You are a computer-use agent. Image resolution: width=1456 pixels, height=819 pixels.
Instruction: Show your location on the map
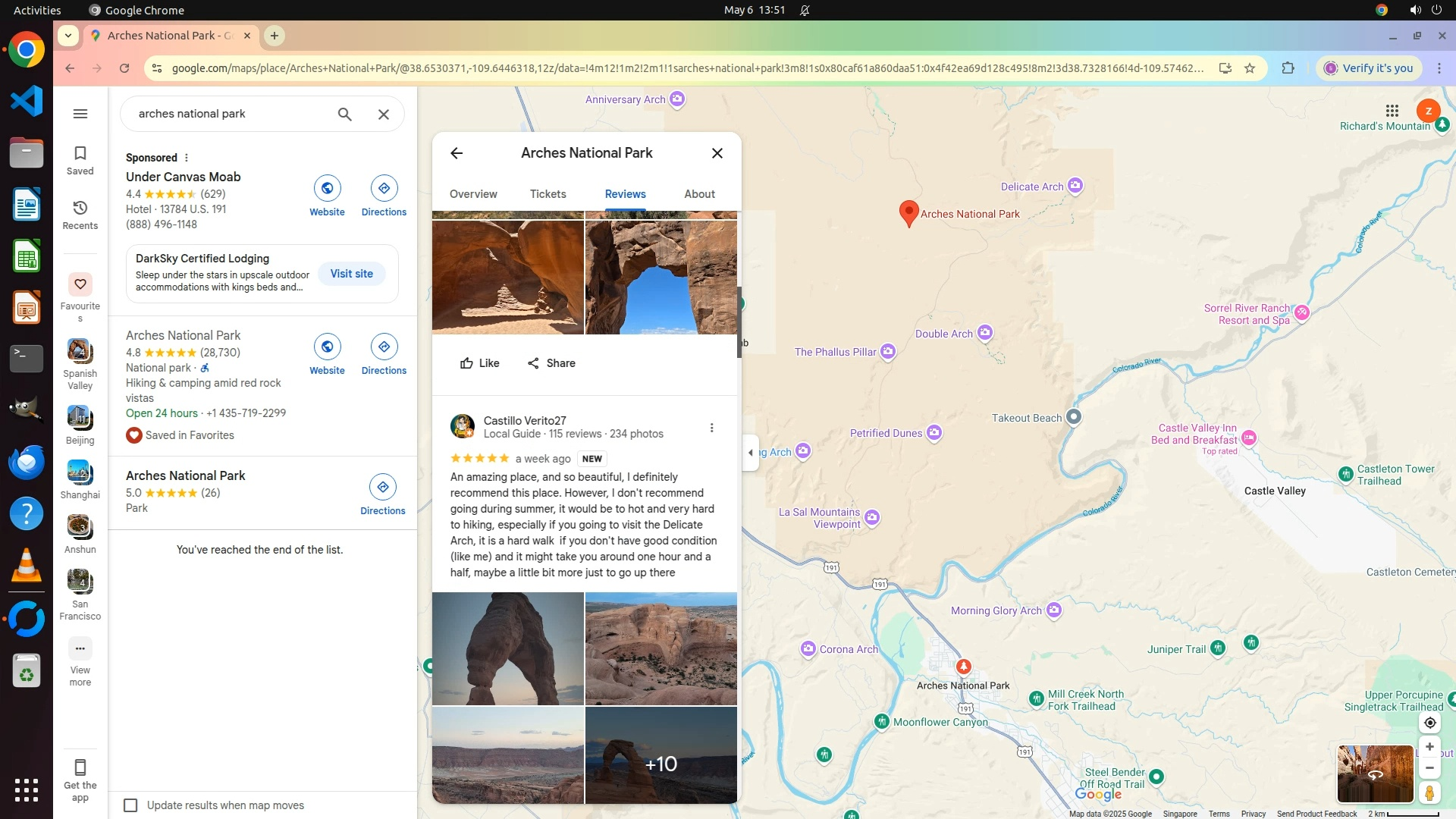tap(1429, 723)
